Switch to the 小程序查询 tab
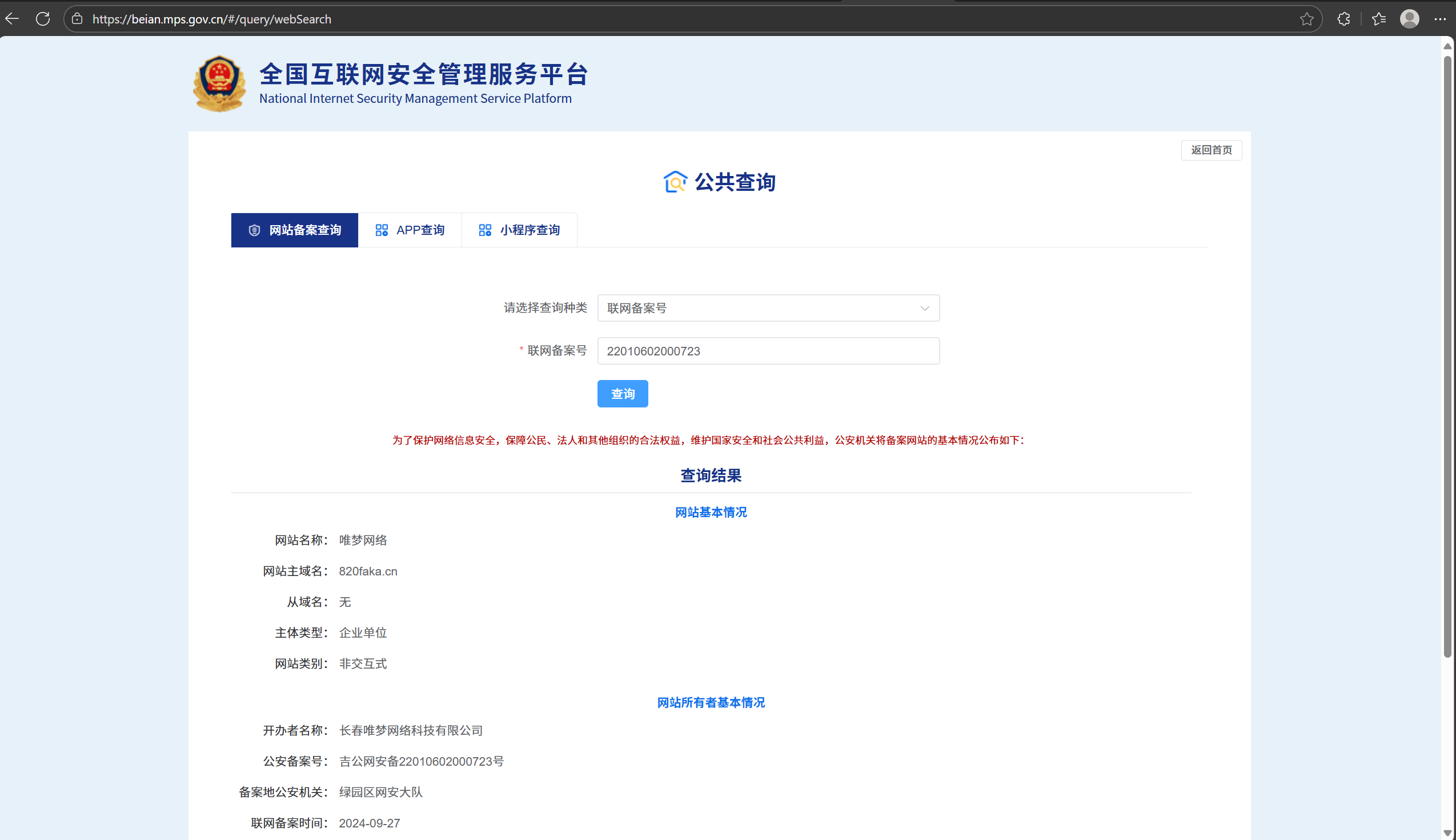1456x840 pixels. click(x=519, y=230)
